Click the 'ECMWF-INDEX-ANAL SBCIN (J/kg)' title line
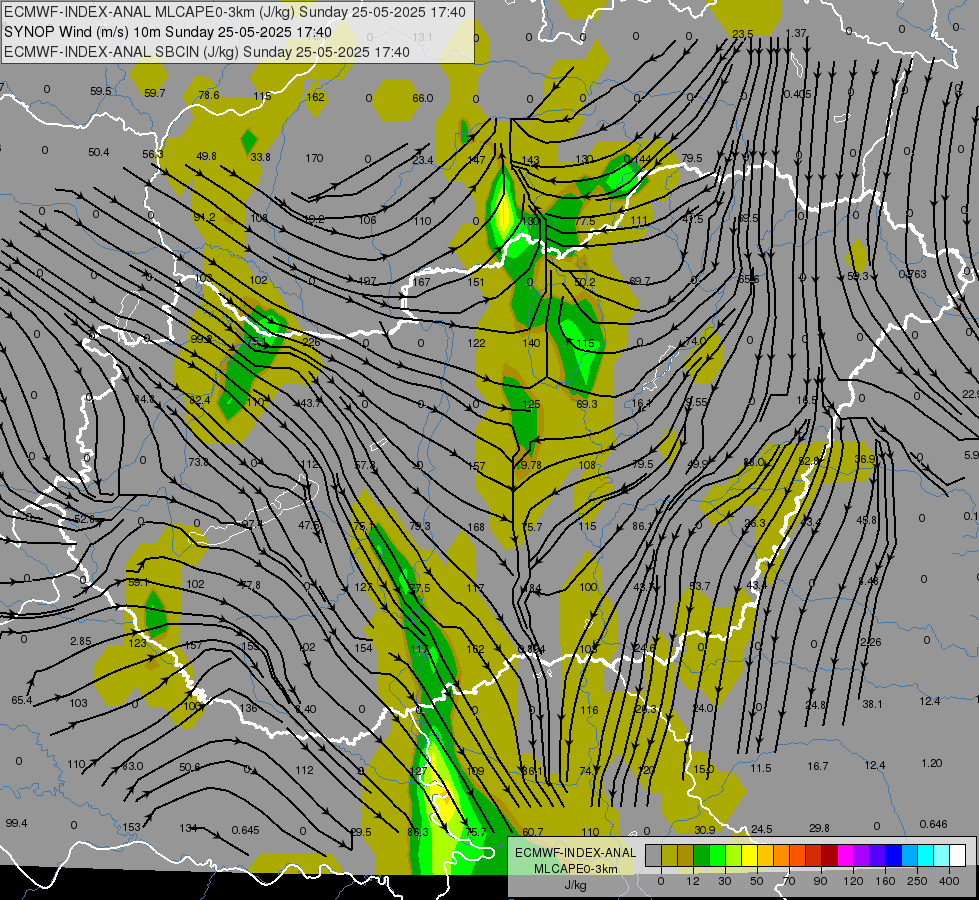Screen dimensions: 979x900 [121, 52]
